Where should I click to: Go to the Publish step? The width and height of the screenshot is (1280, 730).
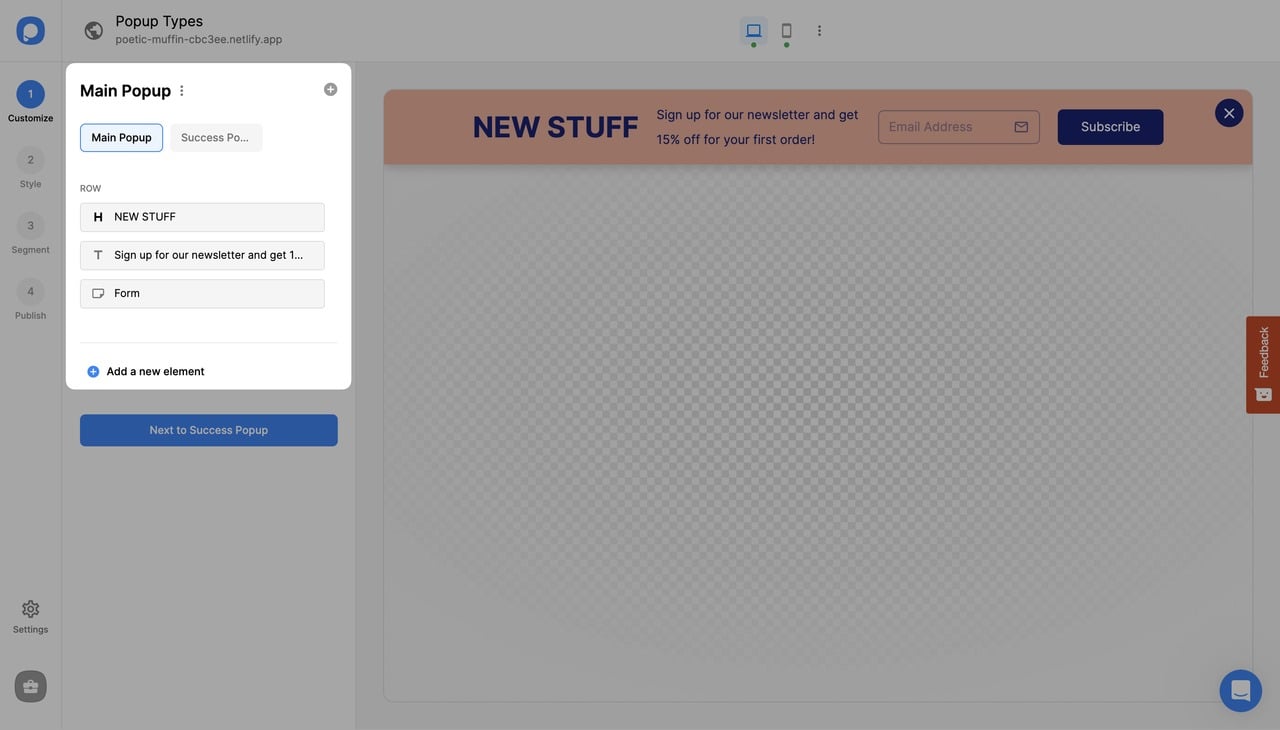(x=28, y=289)
